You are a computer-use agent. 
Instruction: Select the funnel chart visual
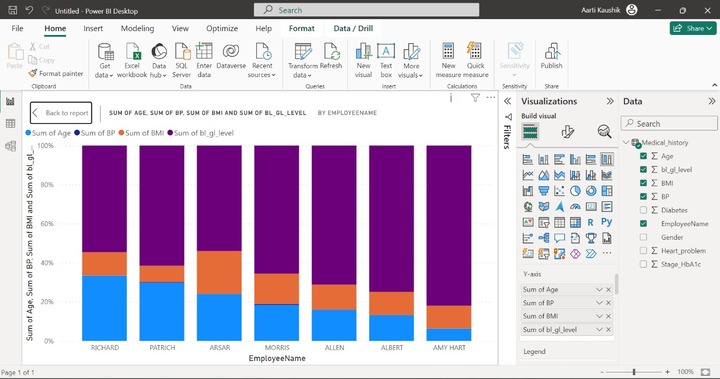click(x=544, y=191)
